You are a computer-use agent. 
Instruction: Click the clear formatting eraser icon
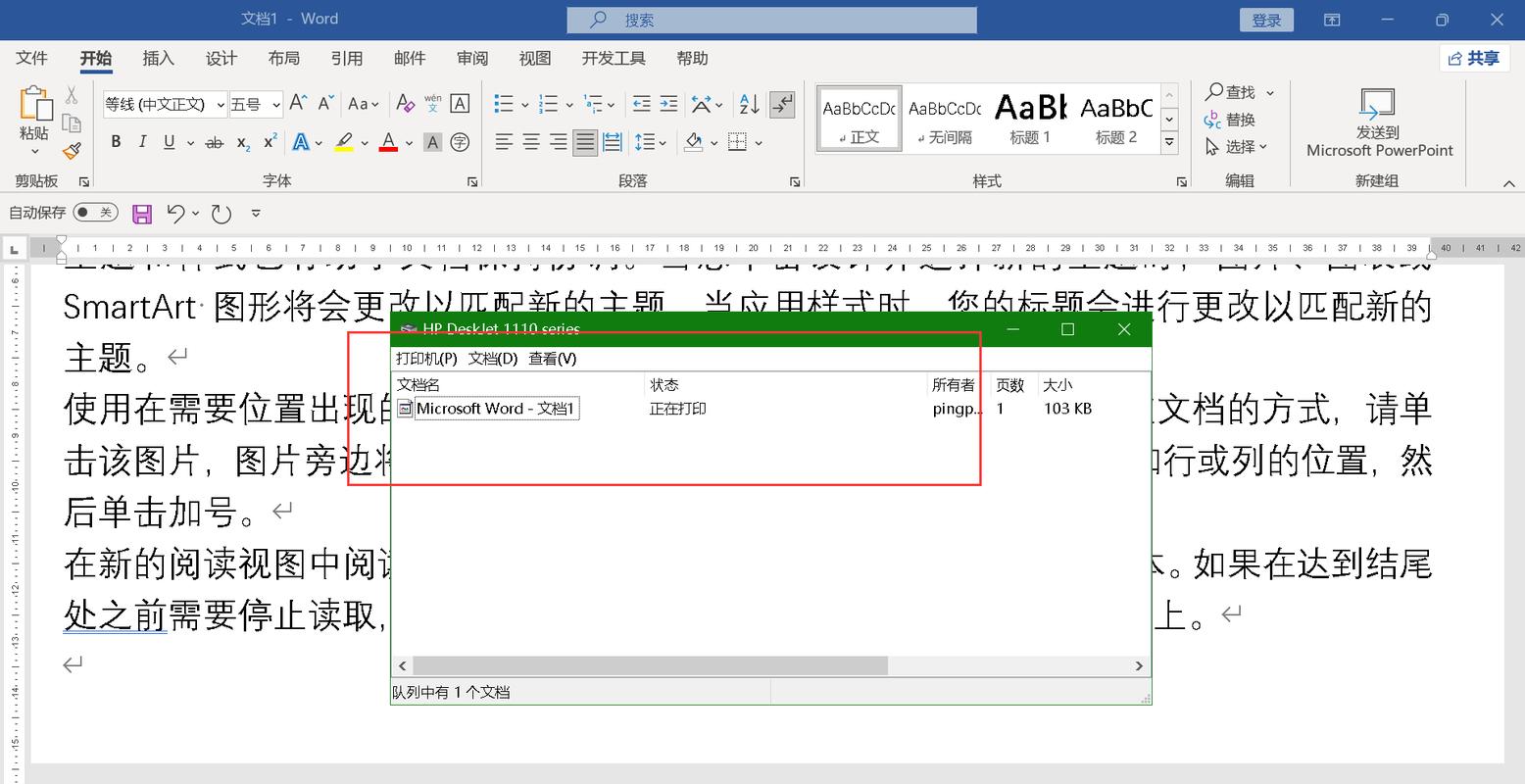(405, 104)
